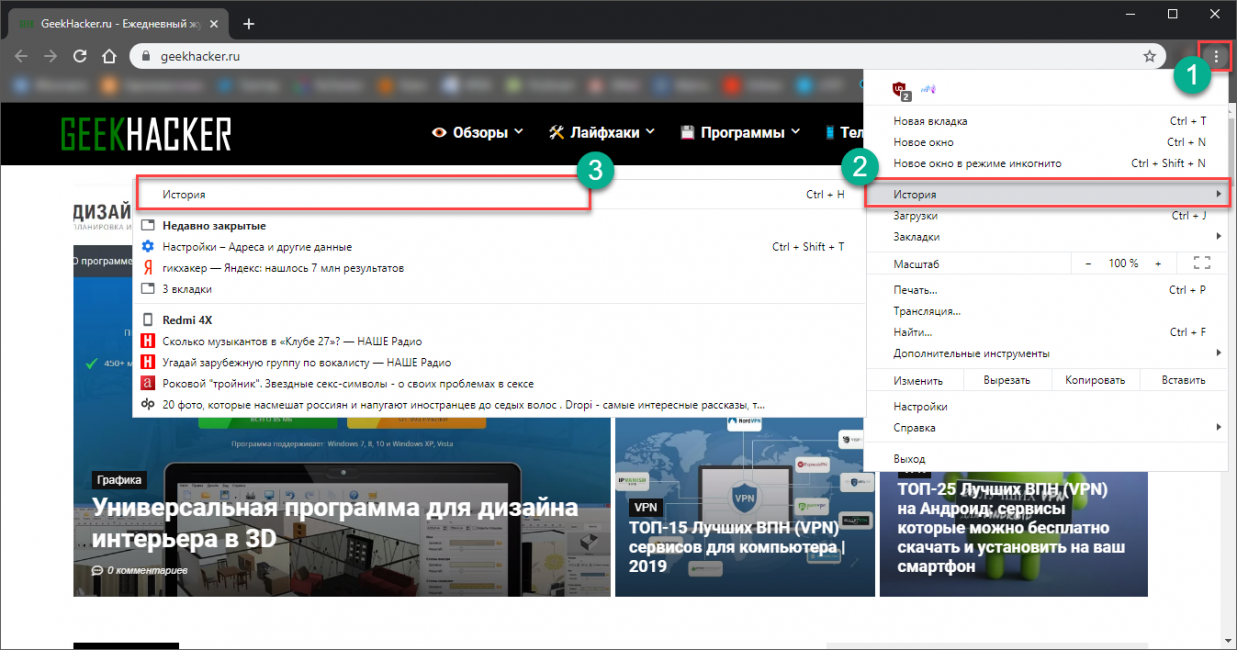The height and width of the screenshot is (650, 1237).
Task: Click the red shield extension icon
Action: pos(900,90)
